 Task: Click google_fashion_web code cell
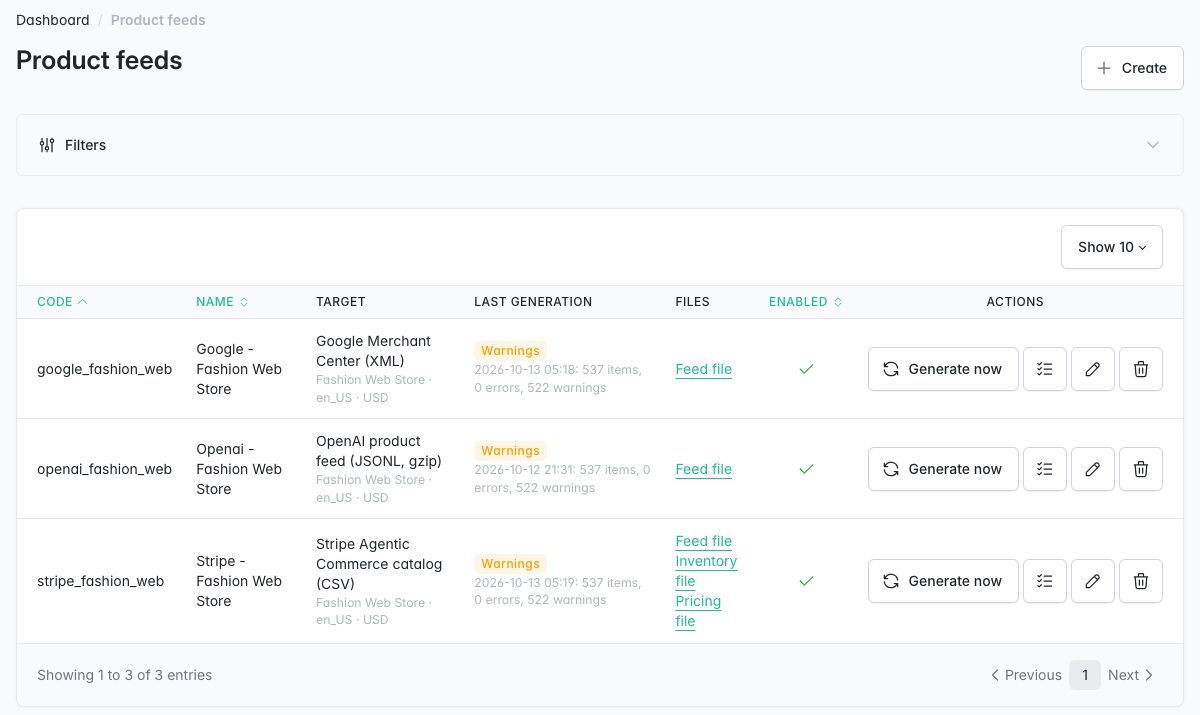coord(105,369)
